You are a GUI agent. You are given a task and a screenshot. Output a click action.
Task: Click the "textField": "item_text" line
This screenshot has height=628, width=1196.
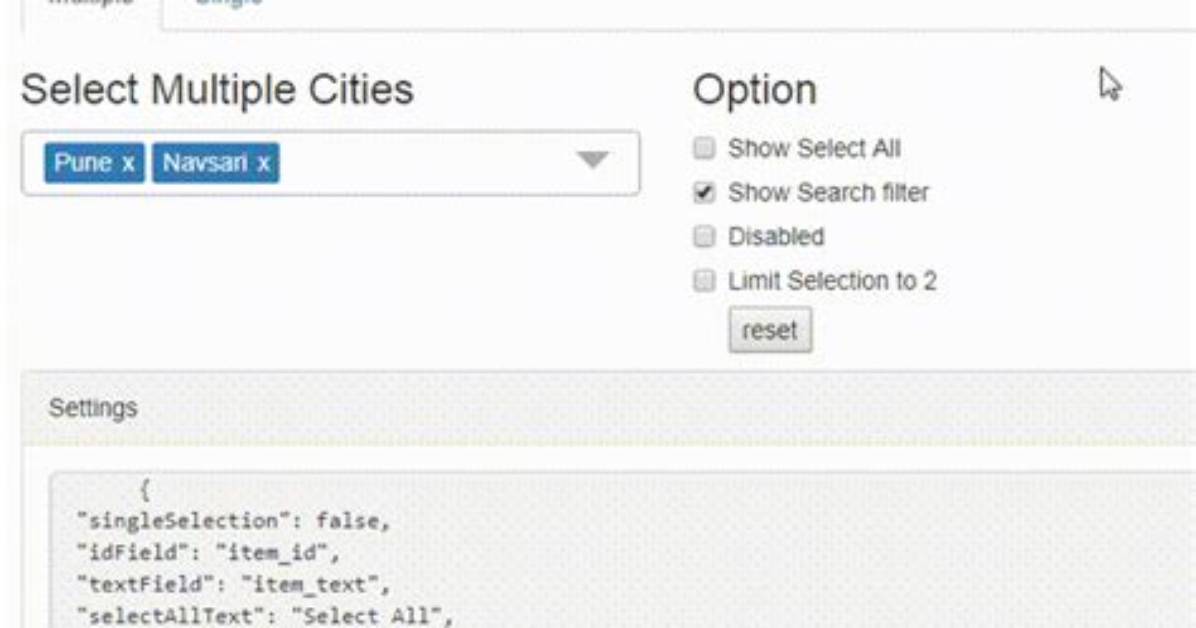tap(233, 585)
